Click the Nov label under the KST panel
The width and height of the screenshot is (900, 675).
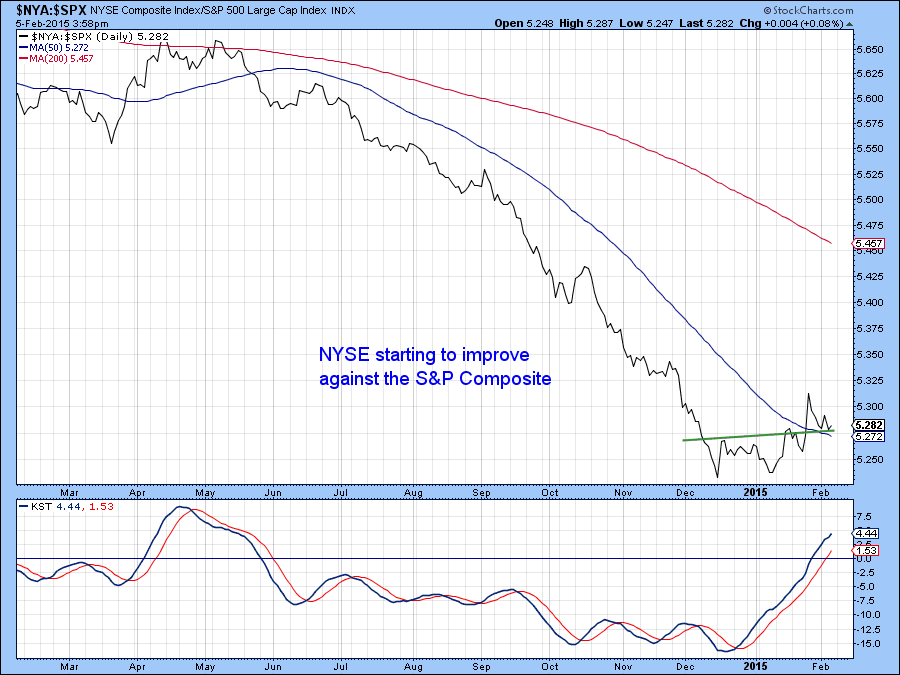pos(623,666)
